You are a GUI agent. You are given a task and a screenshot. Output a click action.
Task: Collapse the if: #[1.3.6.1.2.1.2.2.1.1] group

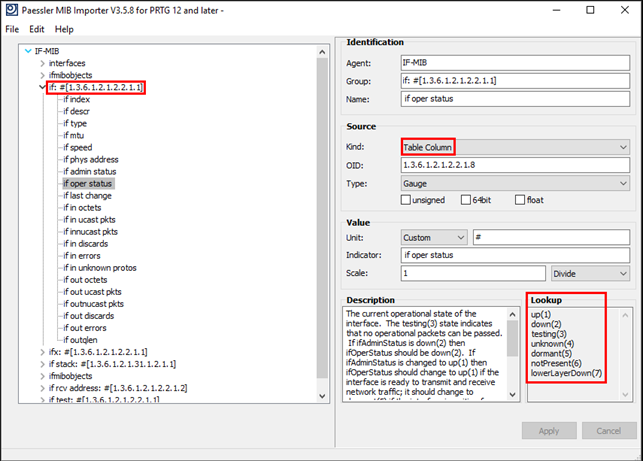coord(42,87)
